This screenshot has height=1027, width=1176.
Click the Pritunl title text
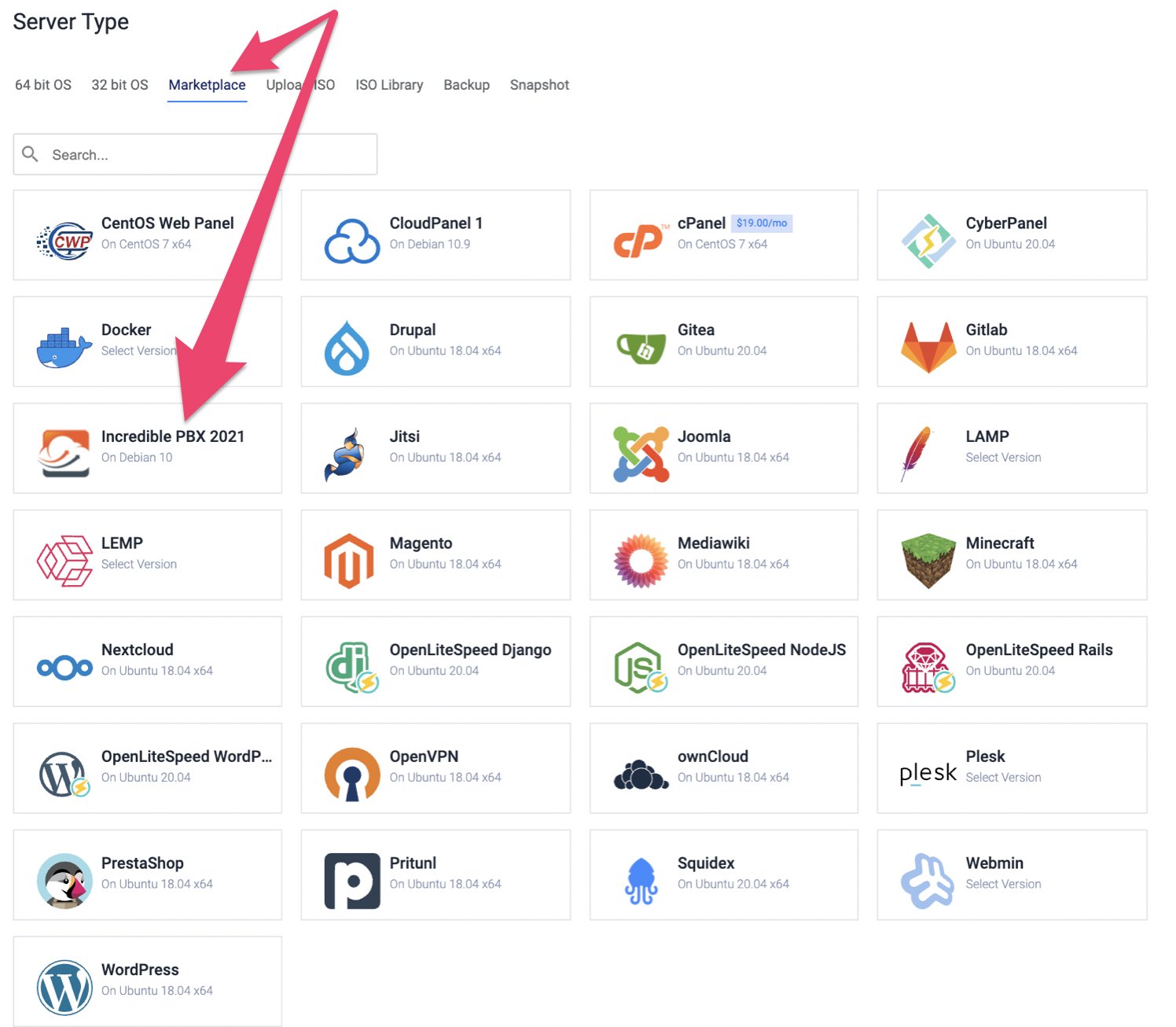click(x=413, y=863)
